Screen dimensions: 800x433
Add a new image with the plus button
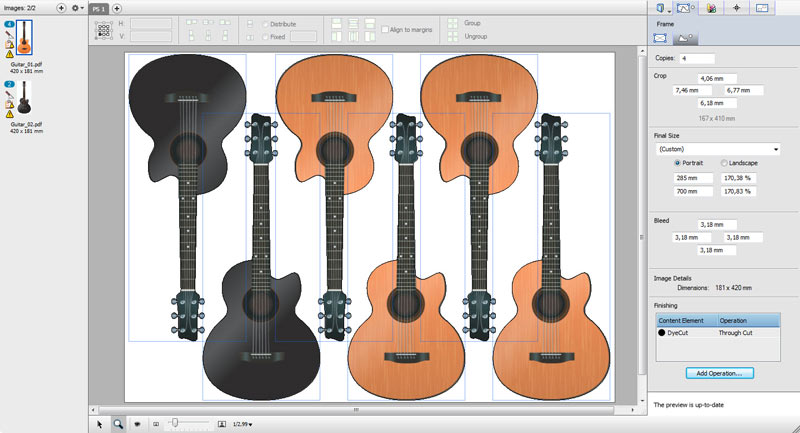pos(61,8)
